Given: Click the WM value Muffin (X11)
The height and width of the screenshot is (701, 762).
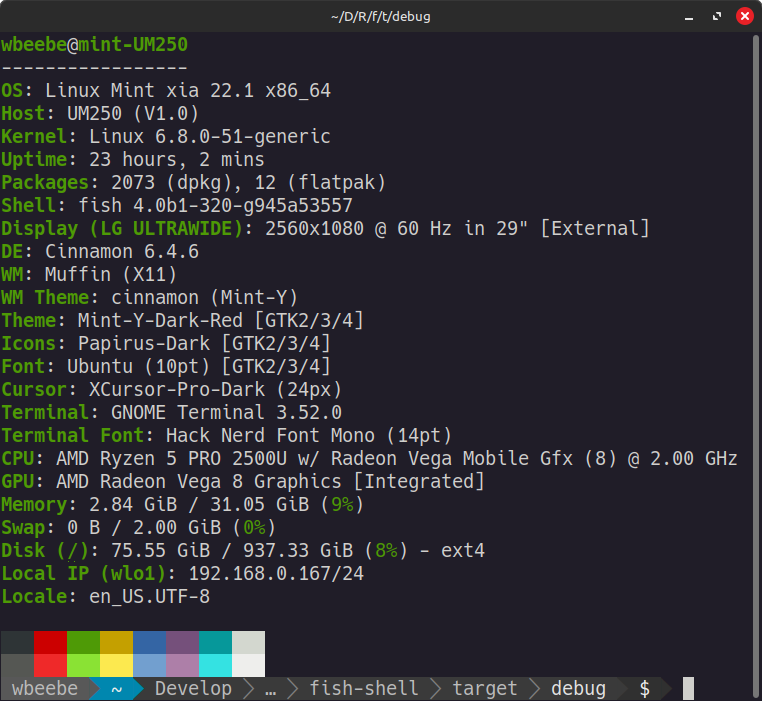Looking at the screenshot, I should [x=111, y=274].
